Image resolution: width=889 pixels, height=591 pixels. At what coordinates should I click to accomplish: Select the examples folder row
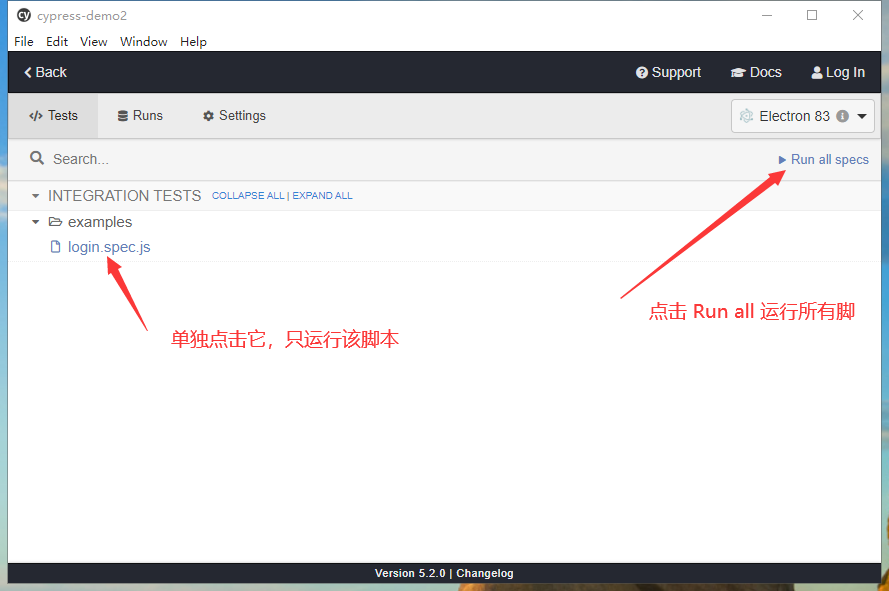[100, 222]
